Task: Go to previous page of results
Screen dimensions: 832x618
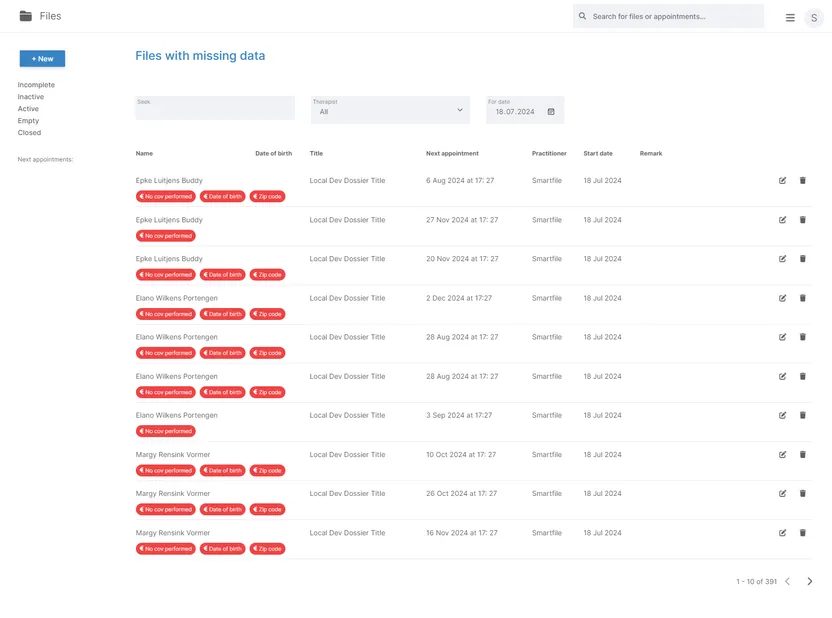Action: [787, 581]
